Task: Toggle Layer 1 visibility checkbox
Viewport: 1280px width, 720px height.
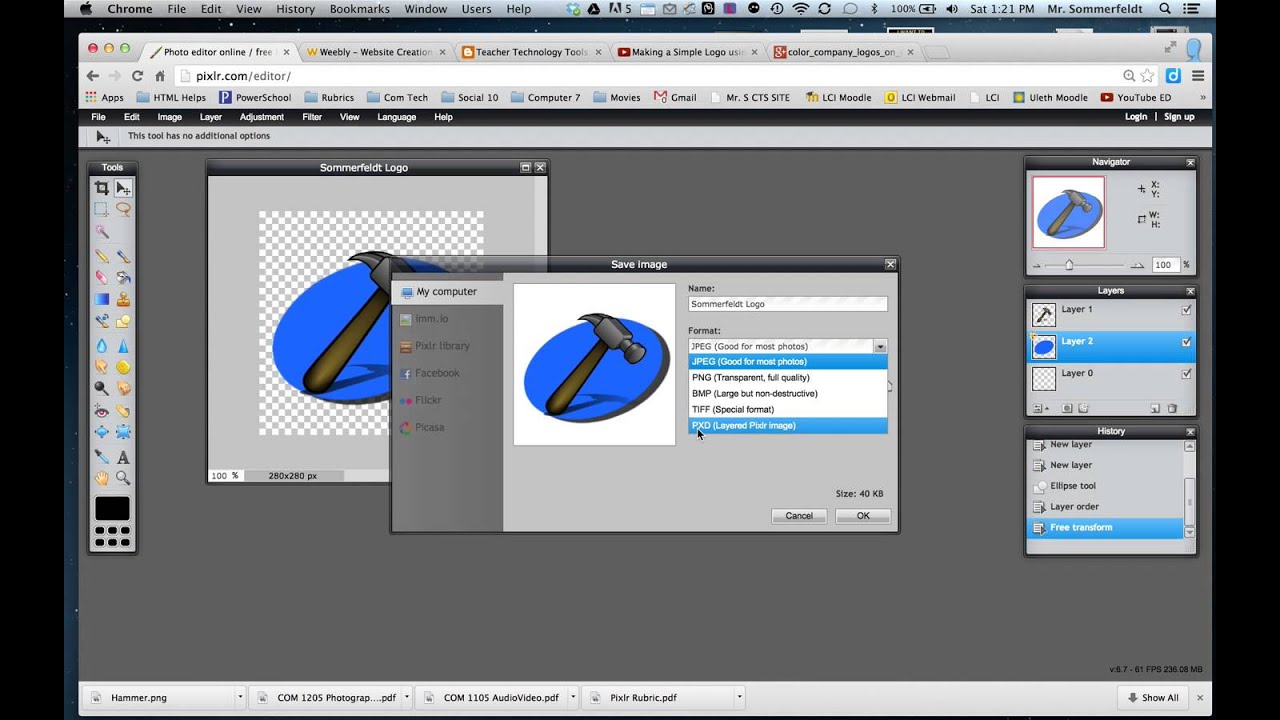Action: click(x=1187, y=310)
